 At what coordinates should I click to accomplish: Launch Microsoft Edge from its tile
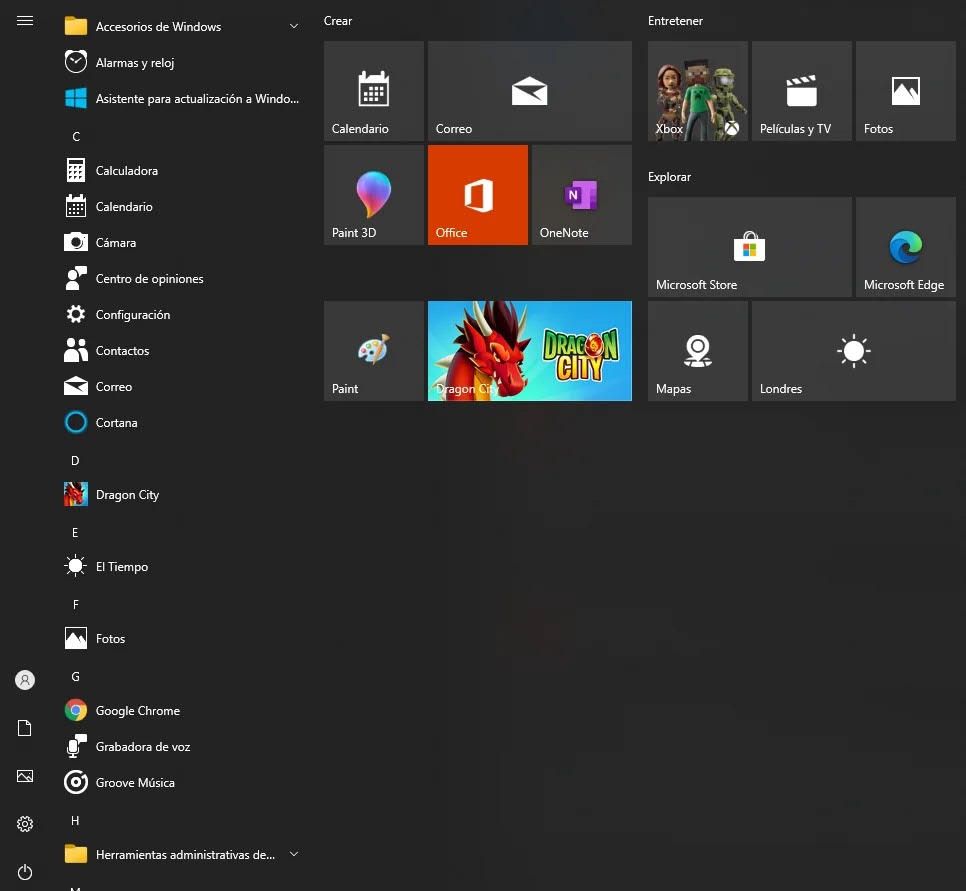906,247
